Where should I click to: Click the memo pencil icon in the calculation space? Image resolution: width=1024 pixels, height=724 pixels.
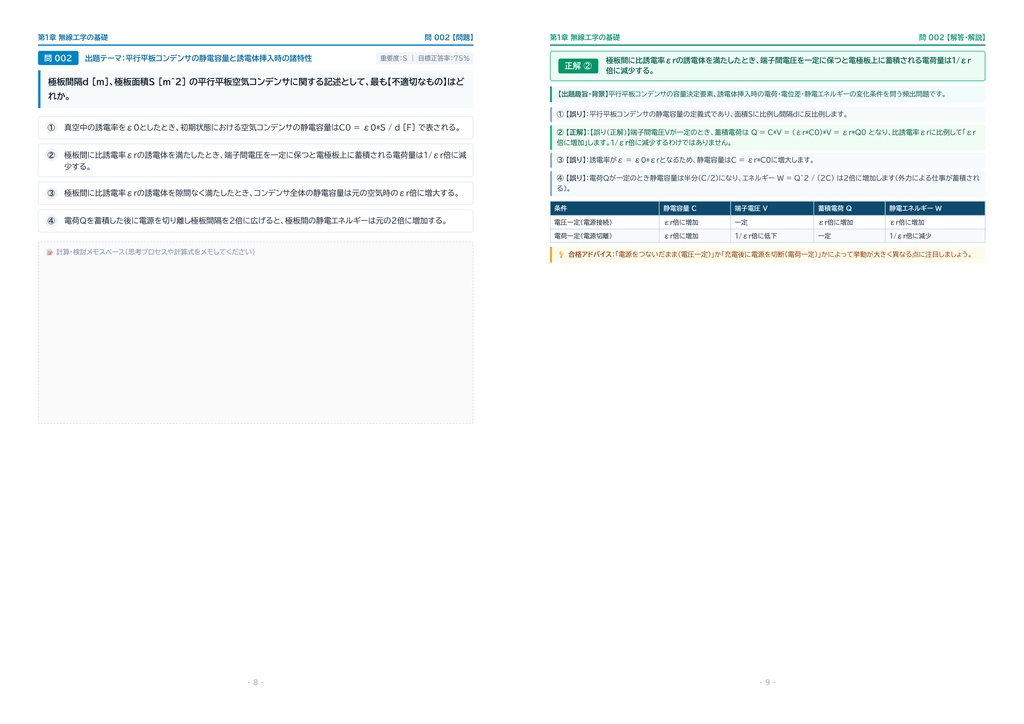click(x=50, y=252)
